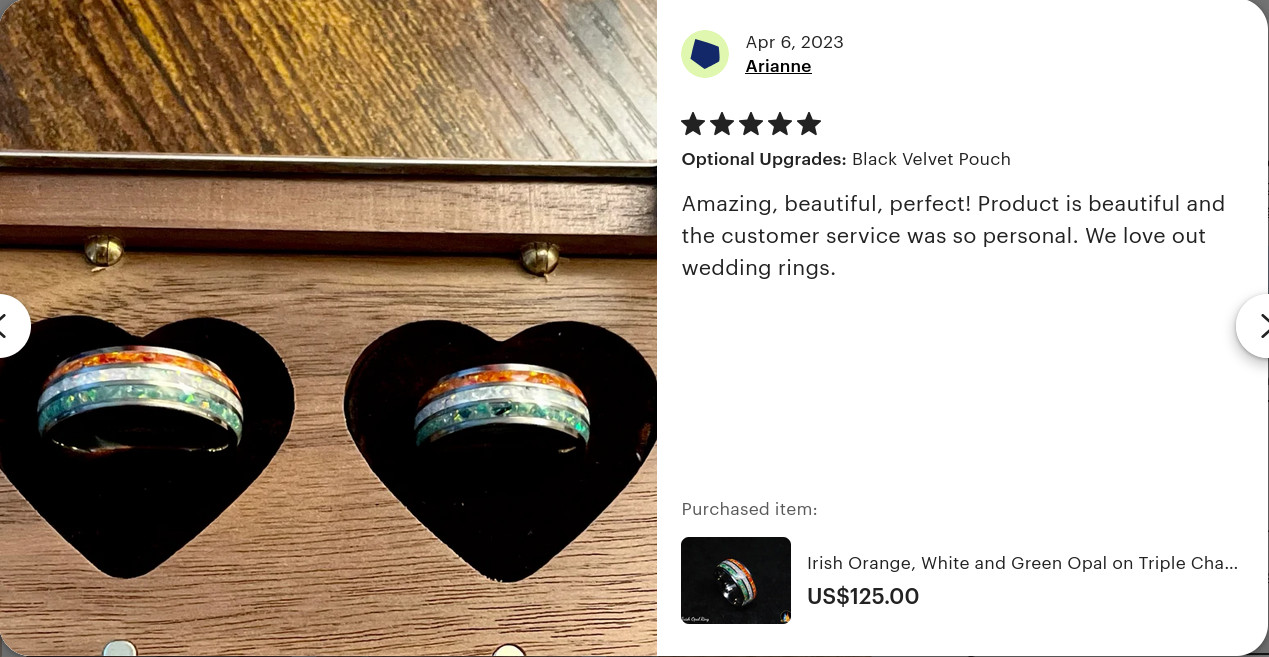Click the Black Velvet Pouch text
Image resolution: width=1269 pixels, height=657 pixels.
pos(931,159)
